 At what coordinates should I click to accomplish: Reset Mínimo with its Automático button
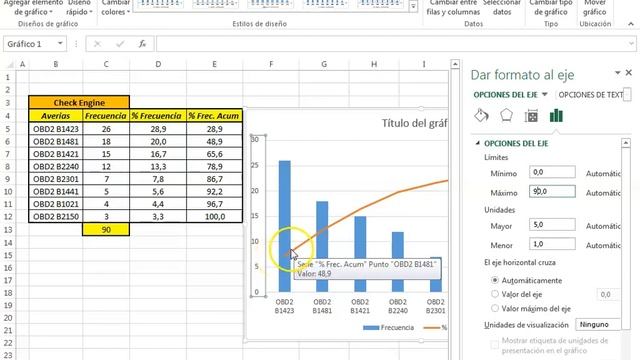pyautogui.click(x=603, y=173)
